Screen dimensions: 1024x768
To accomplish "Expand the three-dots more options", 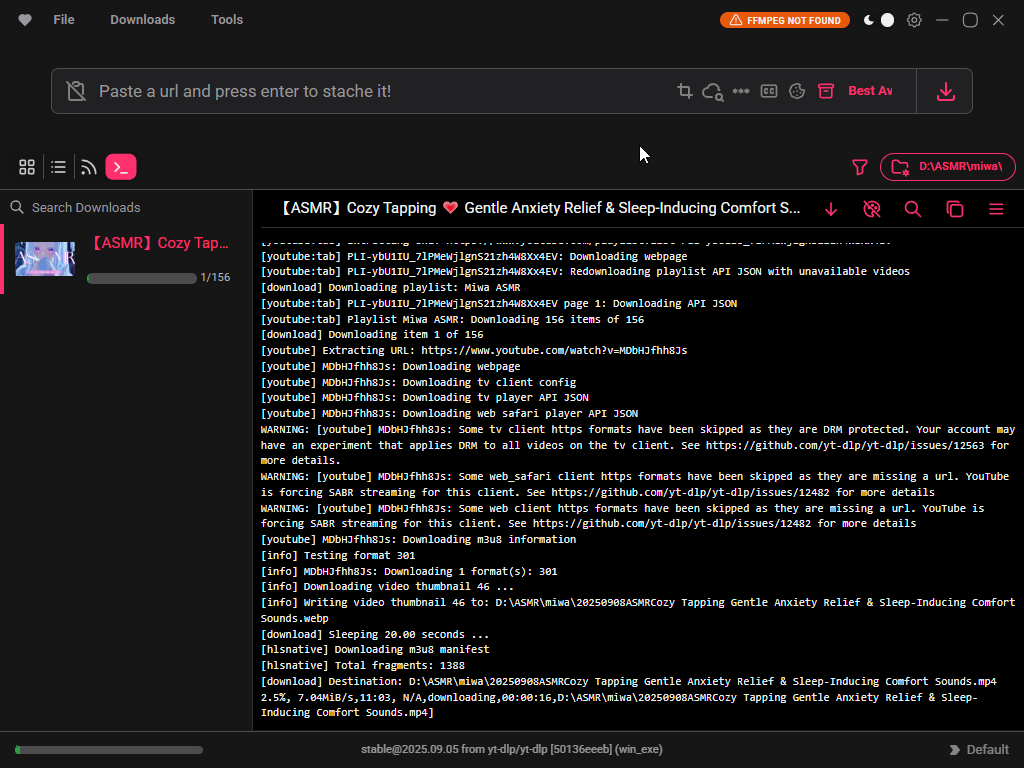I will click(x=741, y=91).
